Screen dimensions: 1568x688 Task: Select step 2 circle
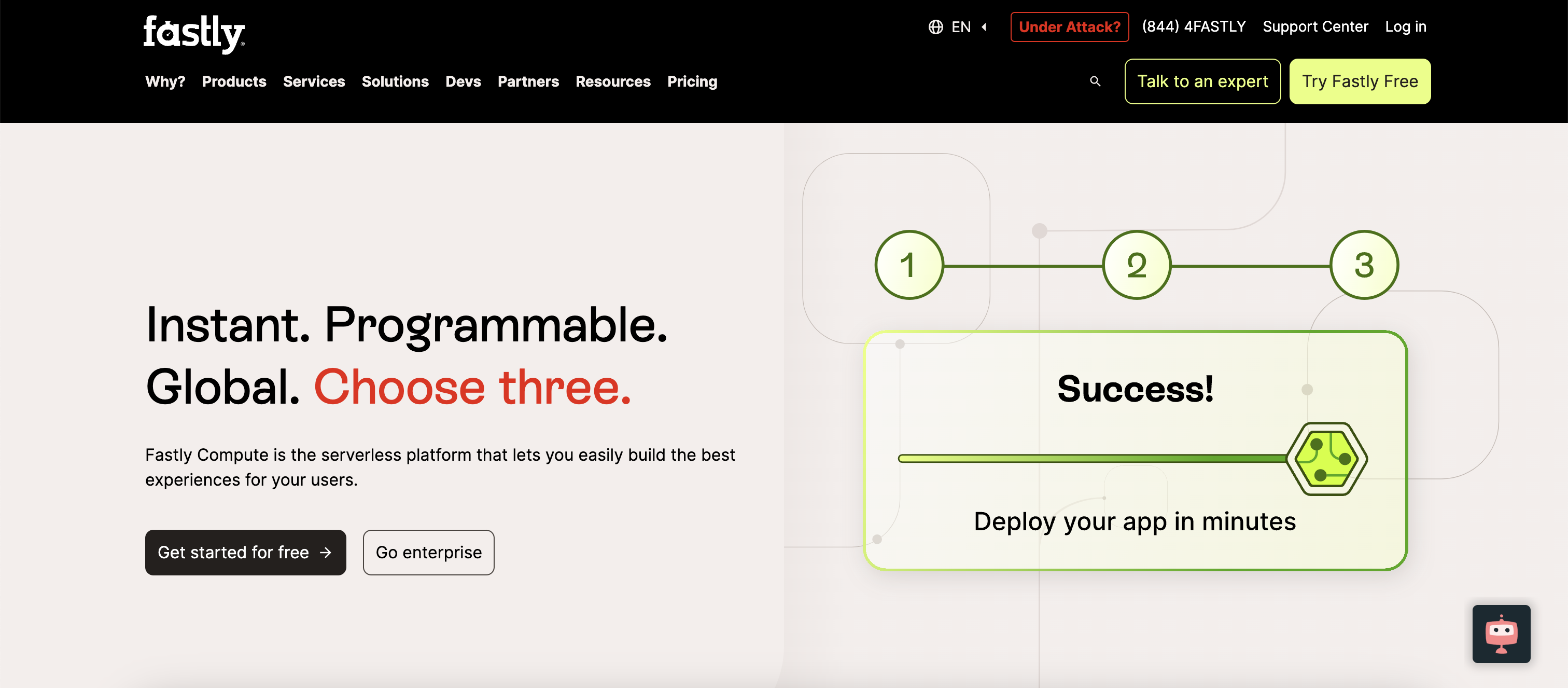(1137, 265)
